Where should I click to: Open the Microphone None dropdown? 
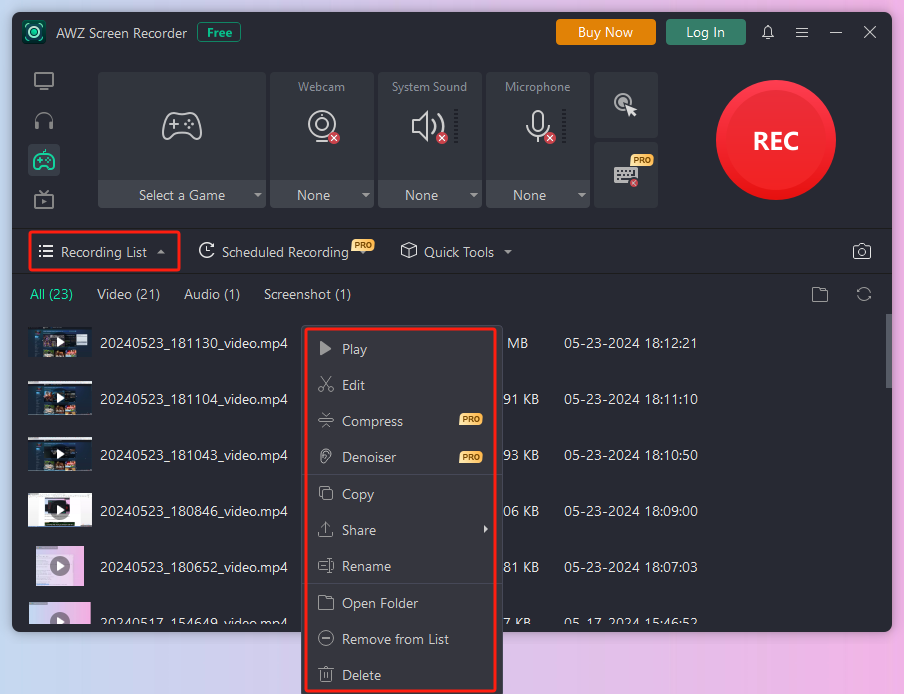click(x=537, y=195)
